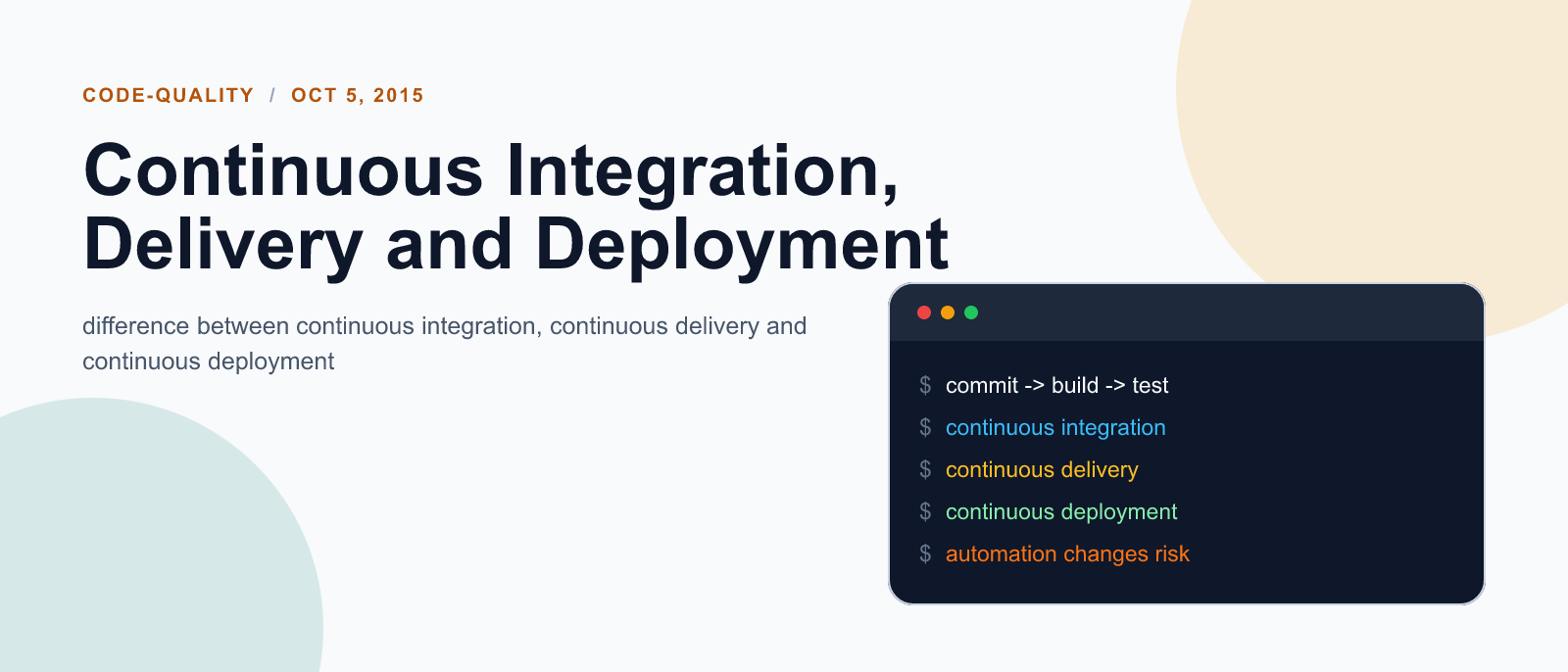Click the OCT 5, 2015 date
1568x672 pixels.
pyautogui.click(x=358, y=95)
